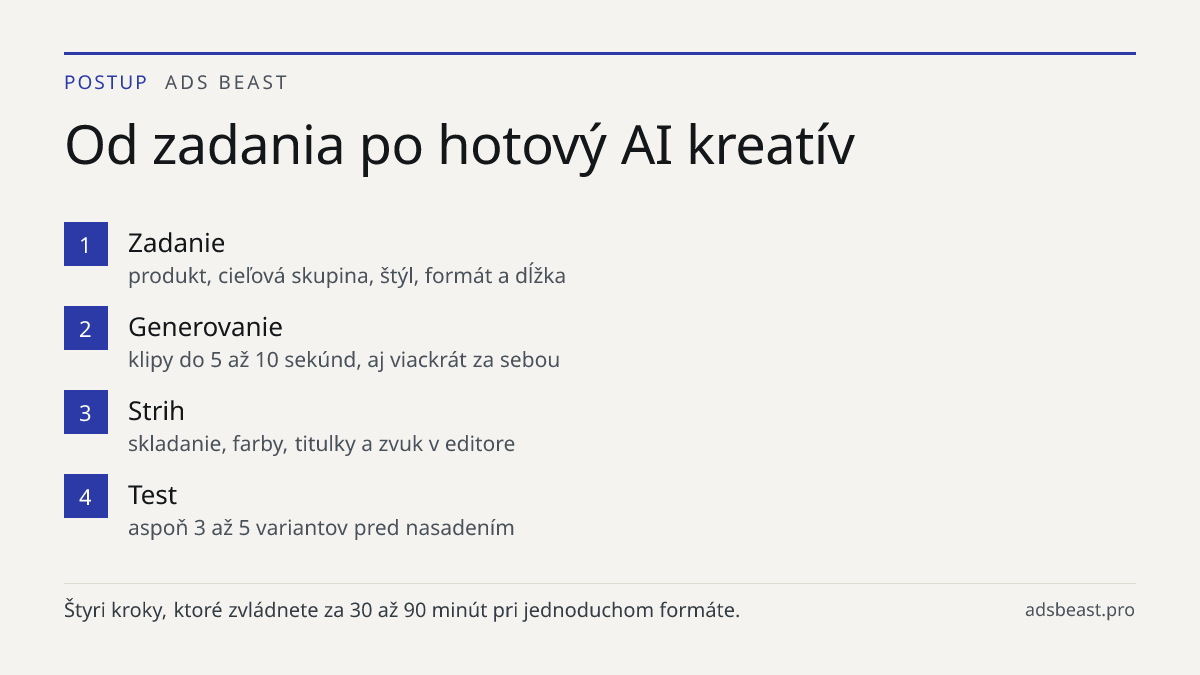Click the ADS BEAST label
Viewport: 1200px width, 675px height.
226,83
